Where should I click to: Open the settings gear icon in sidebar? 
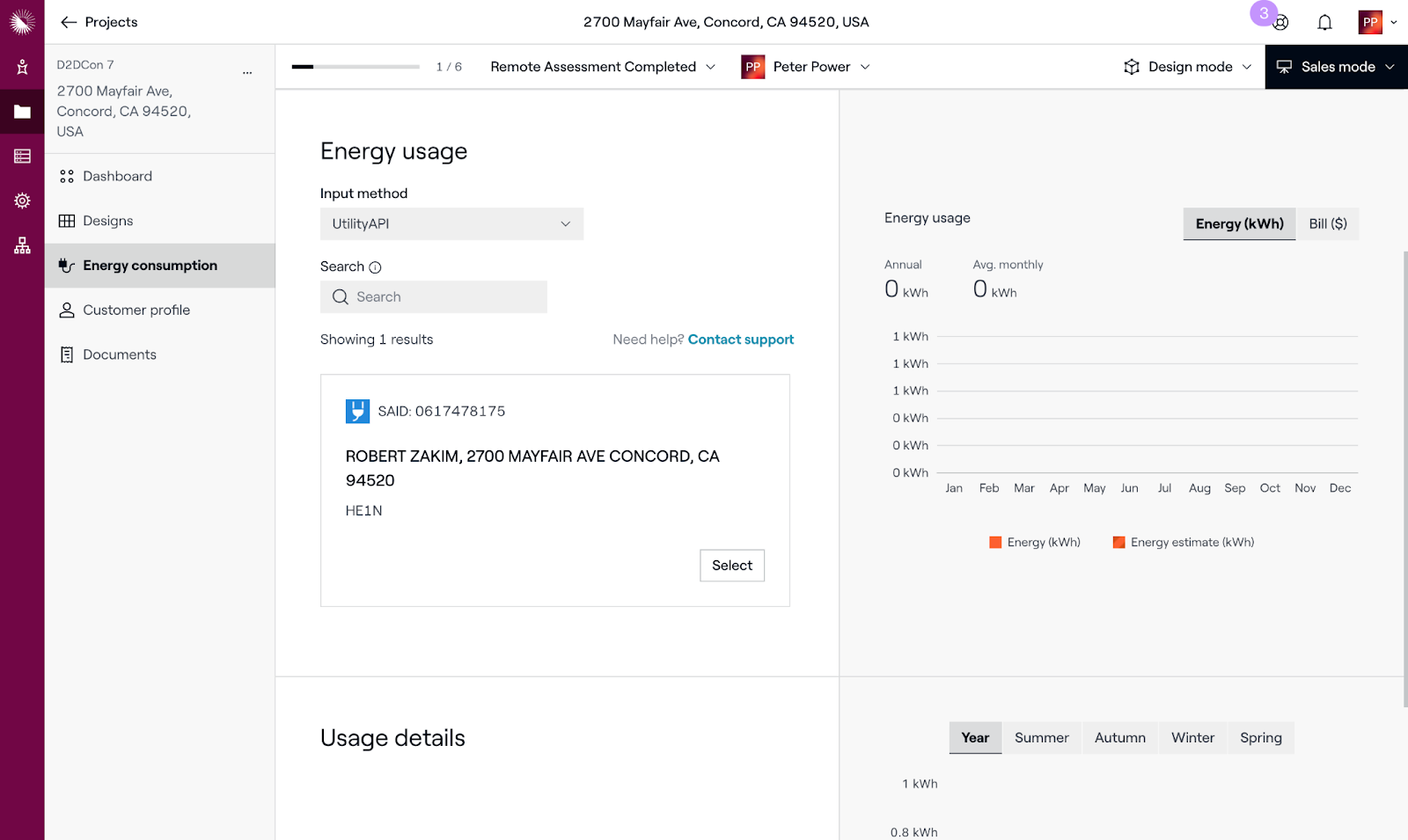tap(22, 201)
